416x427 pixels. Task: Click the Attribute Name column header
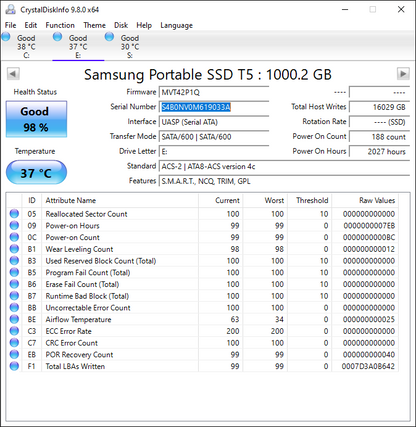coord(120,200)
